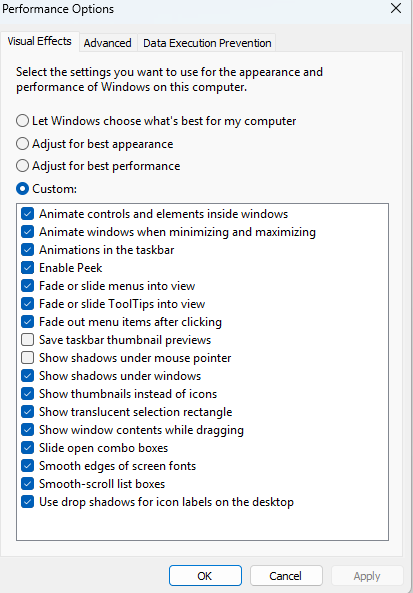Open the Data Execution Prevention tab
The height and width of the screenshot is (593, 413).
pos(207,43)
